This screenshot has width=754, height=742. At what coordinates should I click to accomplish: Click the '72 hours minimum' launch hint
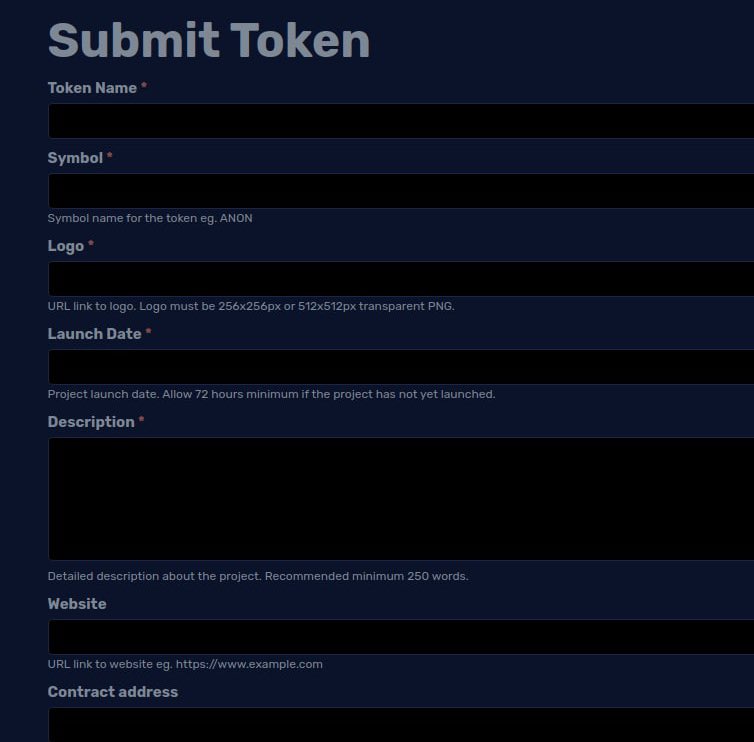[271, 394]
